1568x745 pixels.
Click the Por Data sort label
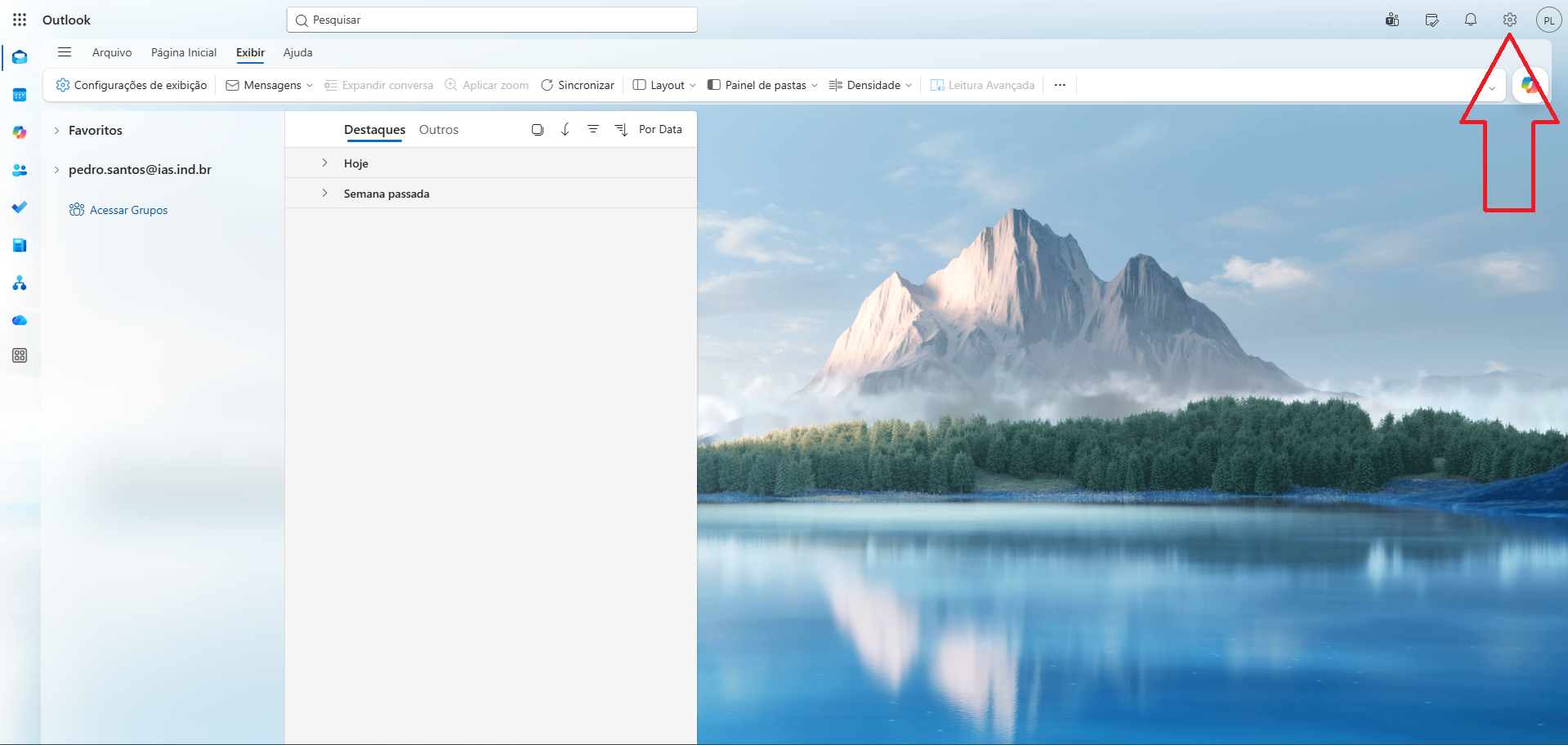tap(660, 129)
